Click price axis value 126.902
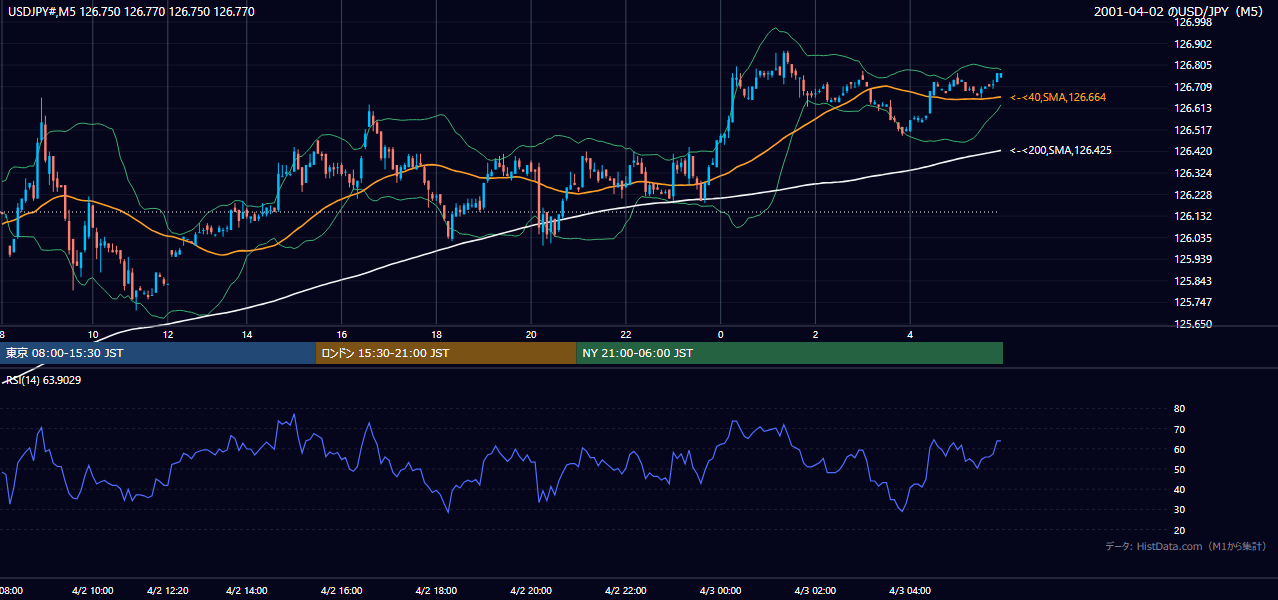The image size is (1278, 600). (x=1192, y=44)
